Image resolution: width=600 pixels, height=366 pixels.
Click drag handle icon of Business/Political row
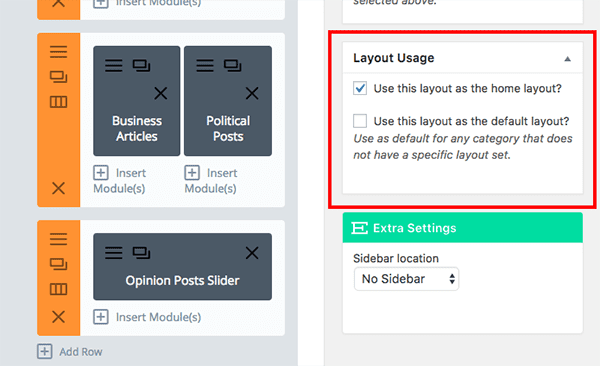point(59,52)
